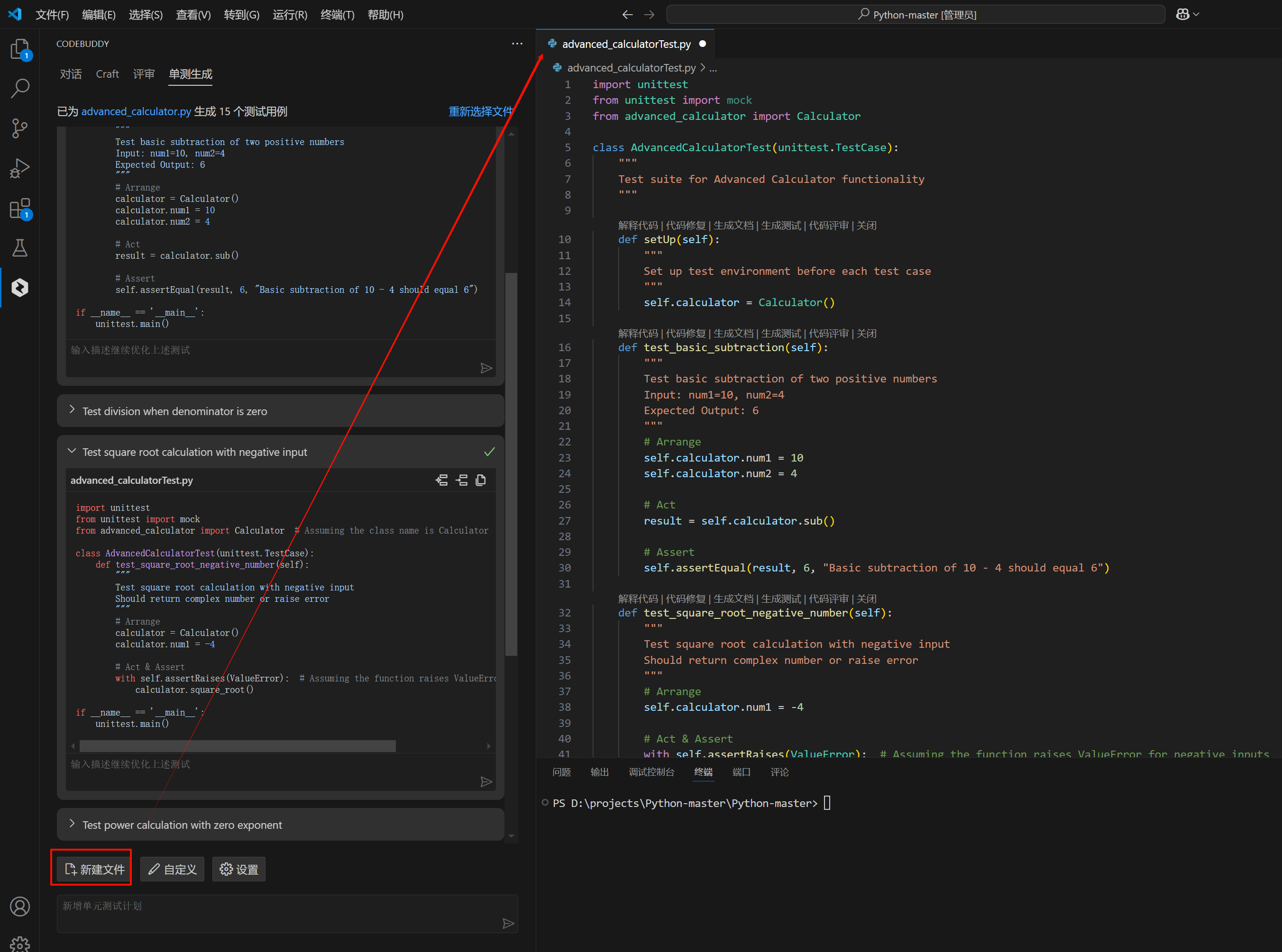Click the 自定义 button
Screen dimensions: 1282x952
[x=172, y=869]
